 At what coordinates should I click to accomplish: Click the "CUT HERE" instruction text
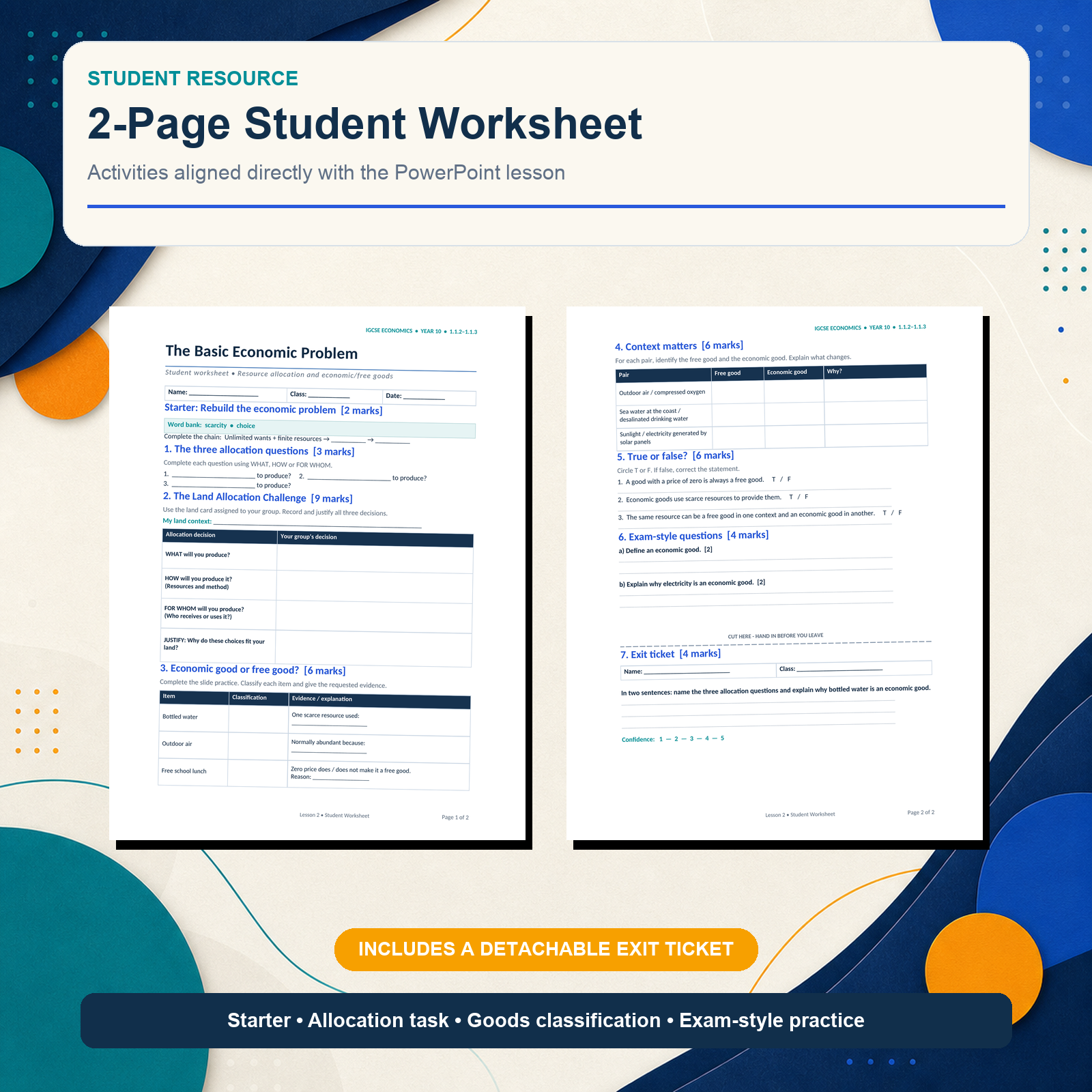click(x=775, y=636)
